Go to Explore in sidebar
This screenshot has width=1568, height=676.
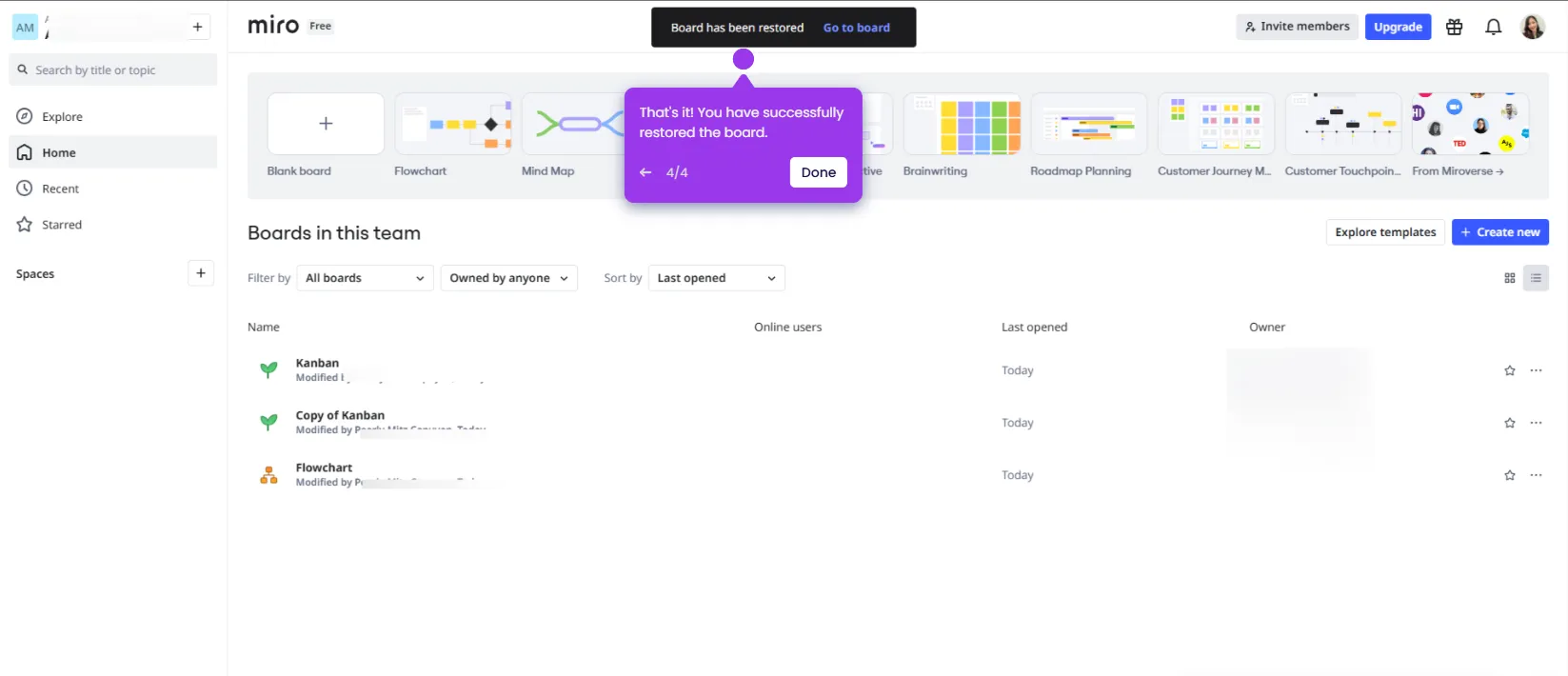(113, 116)
